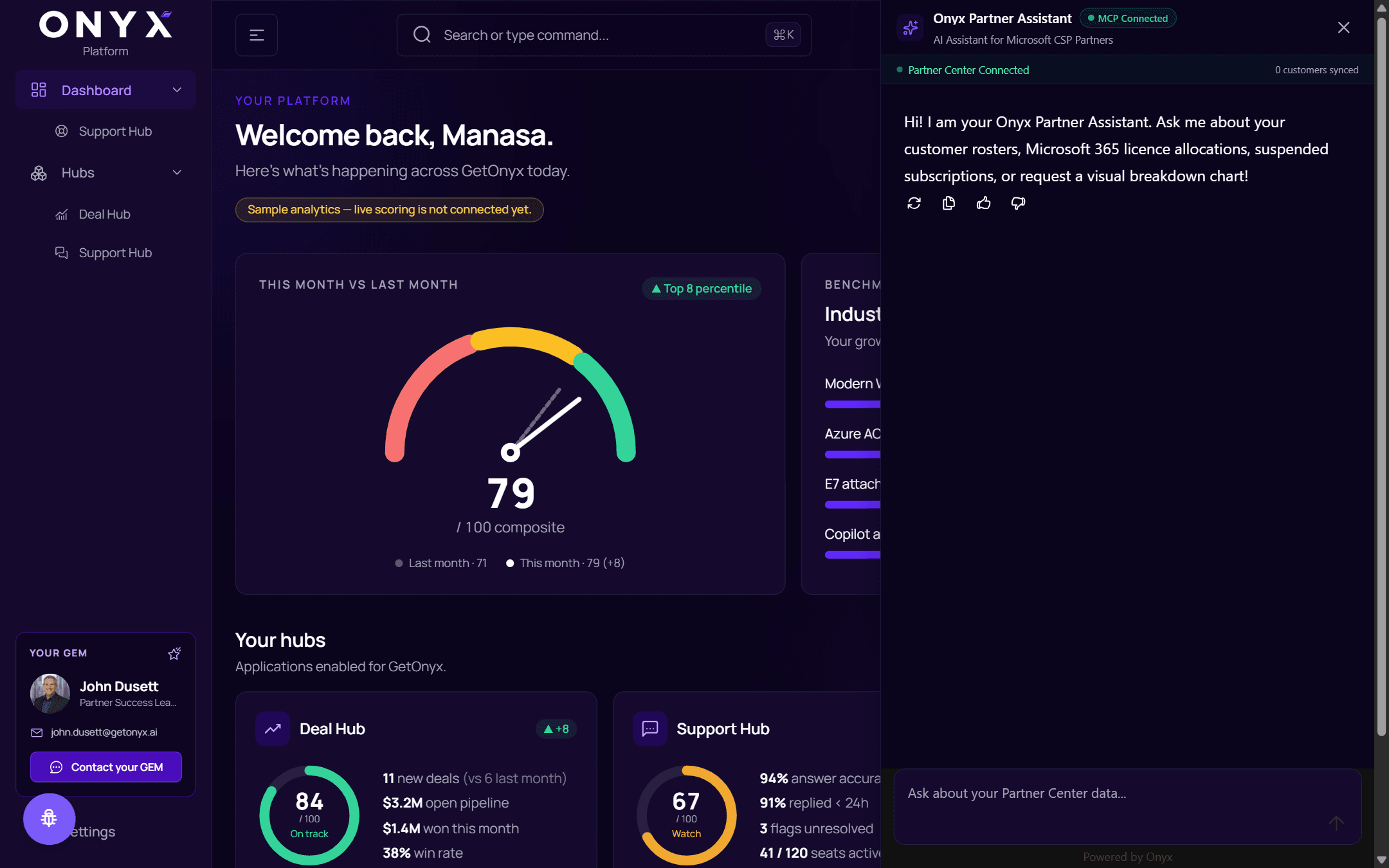This screenshot has height=868, width=1389.
Task: Click the ⌘K shortcut badge
Action: click(783, 35)
